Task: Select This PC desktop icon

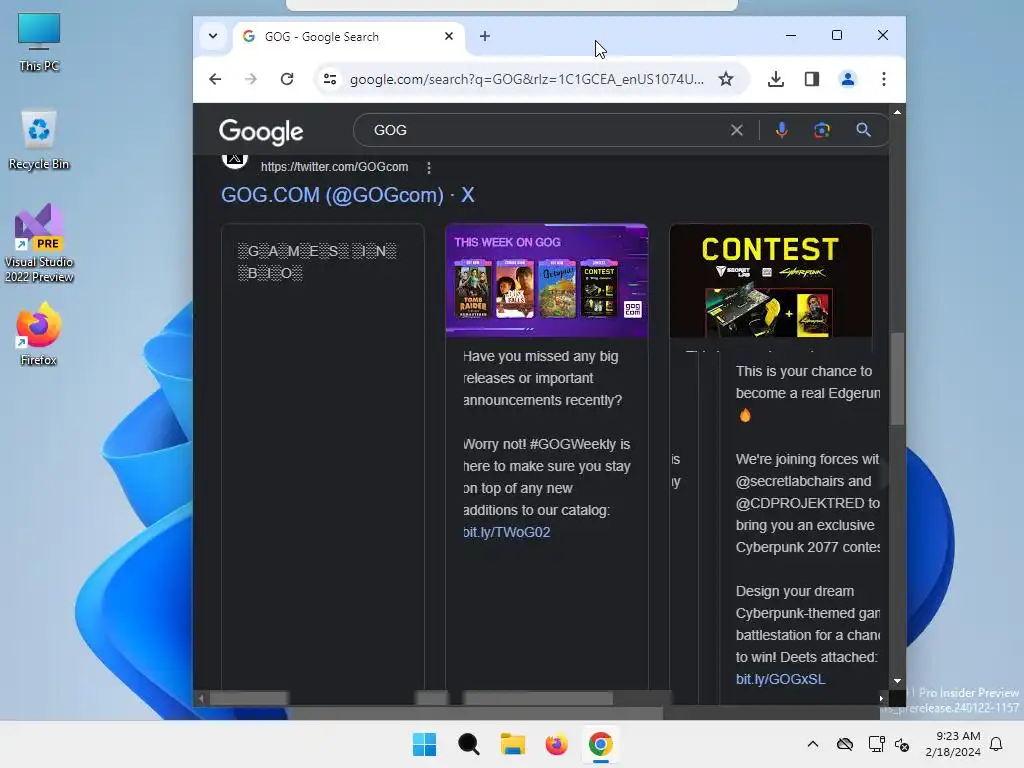Action: [39, 42]
